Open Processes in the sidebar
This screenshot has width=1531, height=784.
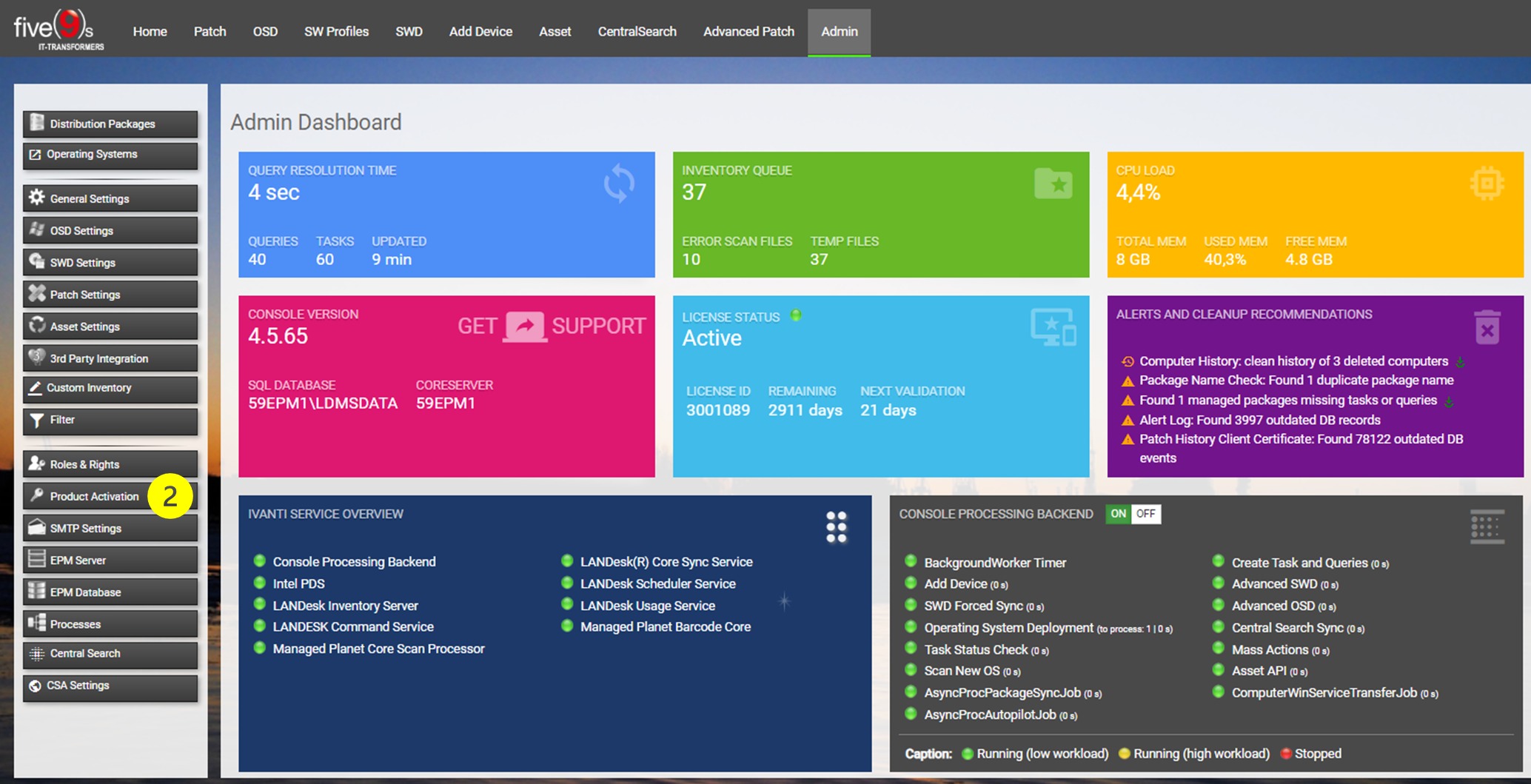110,623
